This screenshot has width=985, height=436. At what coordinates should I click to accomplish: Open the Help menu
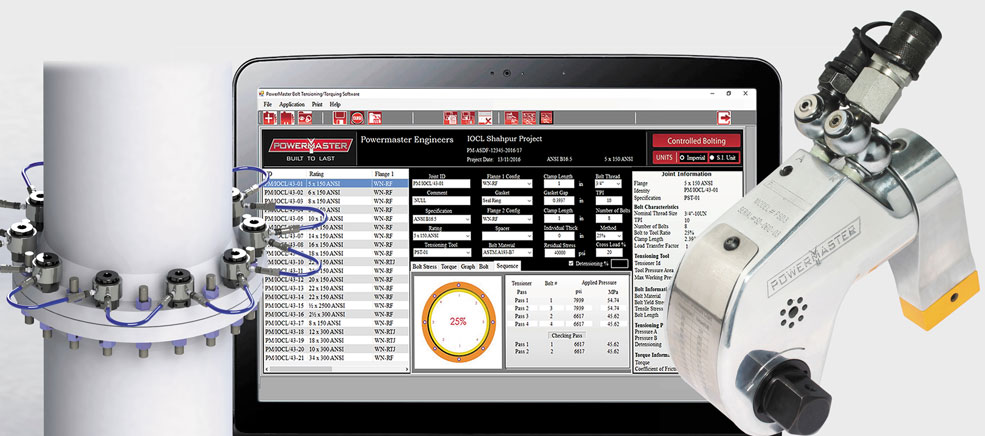coord(335,104)
